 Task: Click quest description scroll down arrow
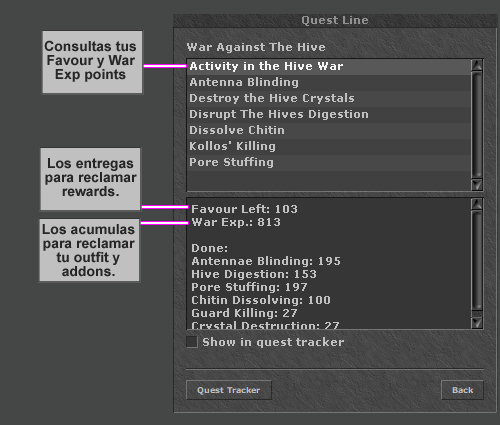pyautogui.click(x=477, y=322)
